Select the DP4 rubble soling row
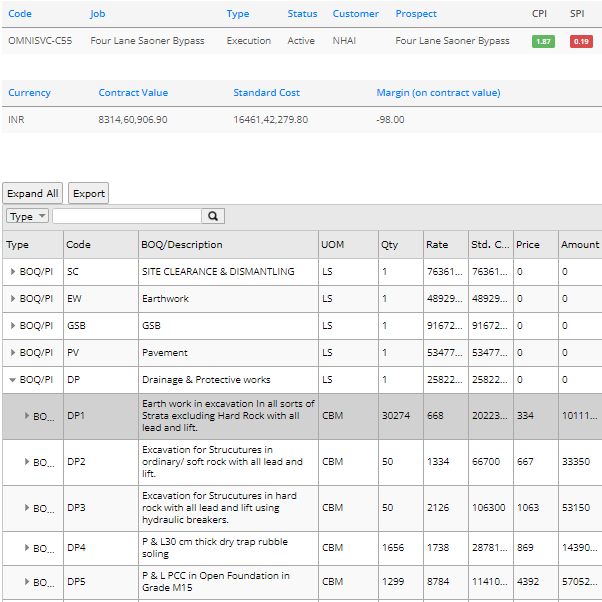This screenshot has height=602, width=602. pos(227,549)
